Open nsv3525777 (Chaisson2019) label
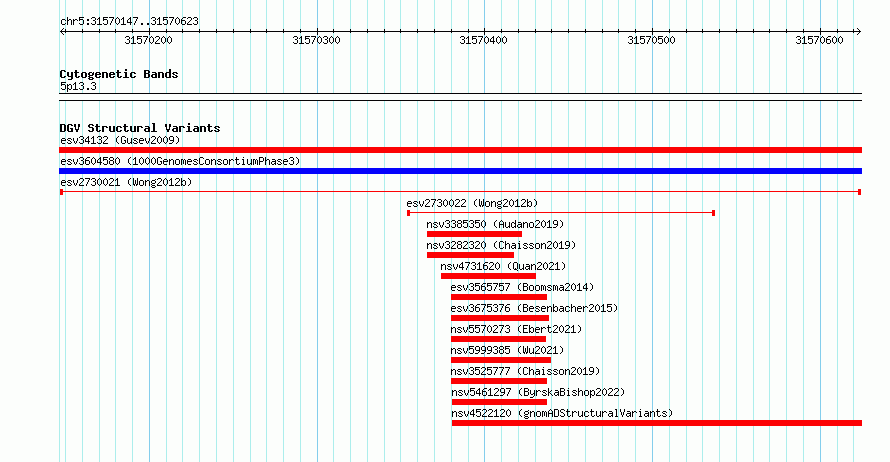Image resolution: width=890 pixels, height=462 pixels. [x=525, y=371]
